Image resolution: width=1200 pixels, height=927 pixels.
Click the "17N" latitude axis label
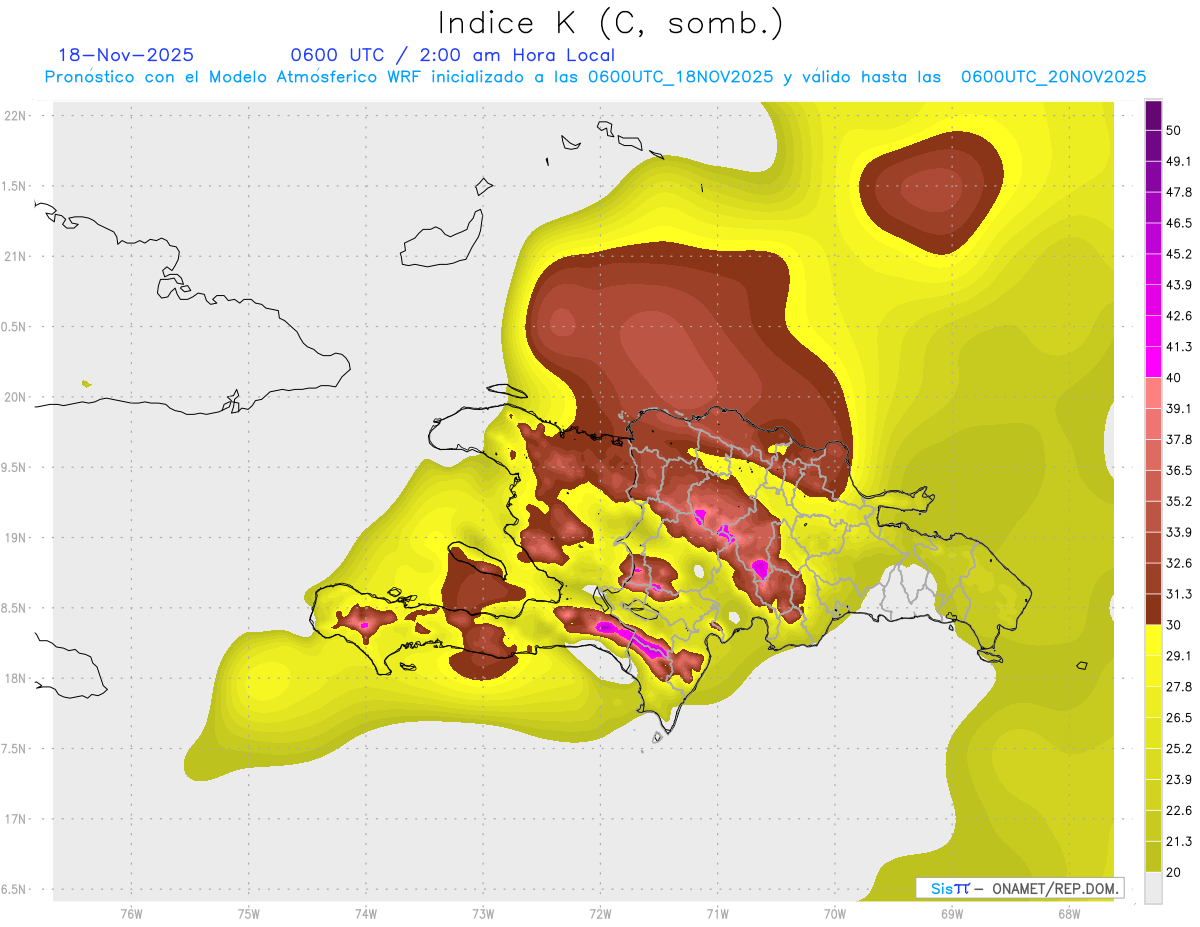15,819
